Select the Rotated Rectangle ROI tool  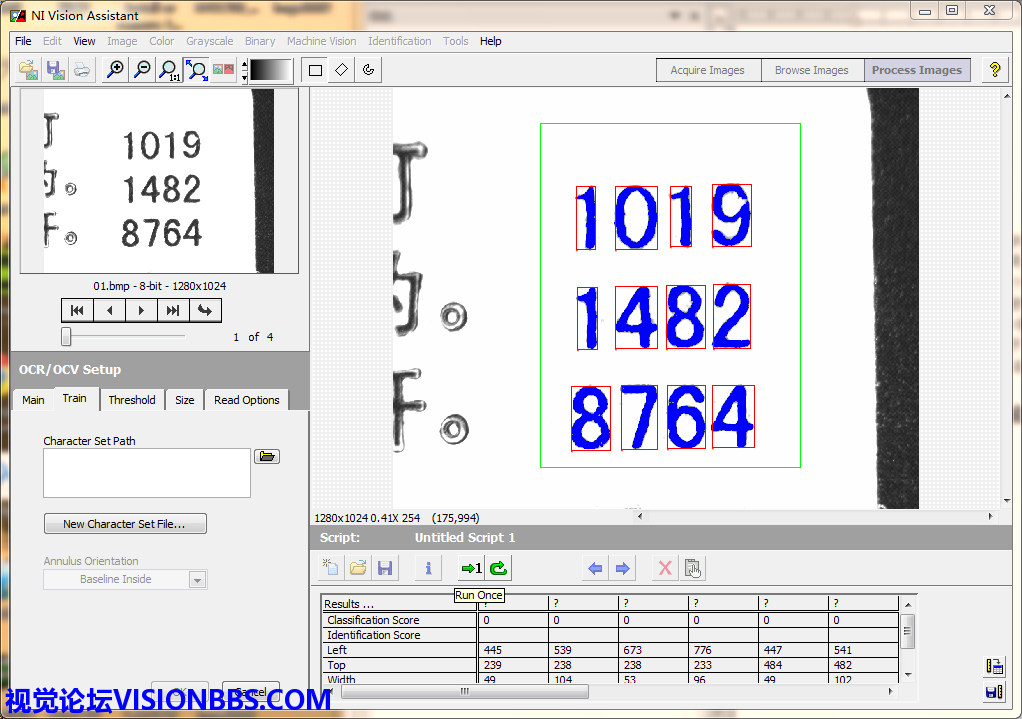coord(342,70)
